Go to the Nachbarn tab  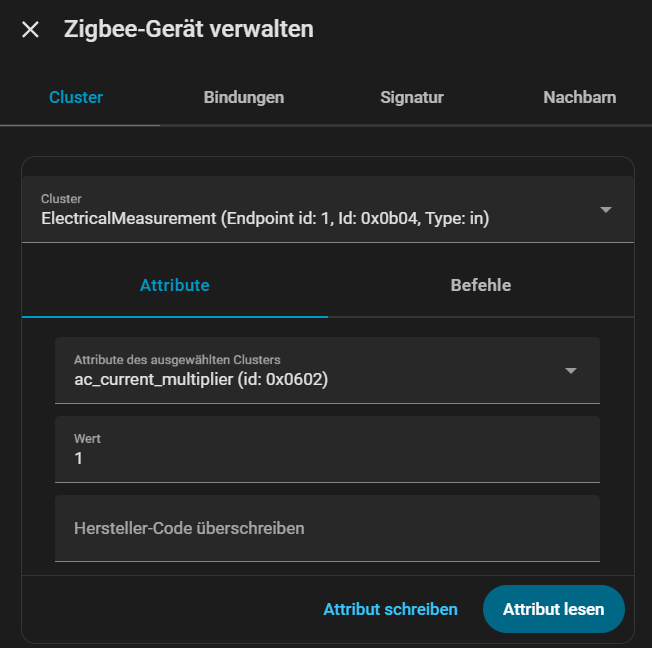pos(579,98)
